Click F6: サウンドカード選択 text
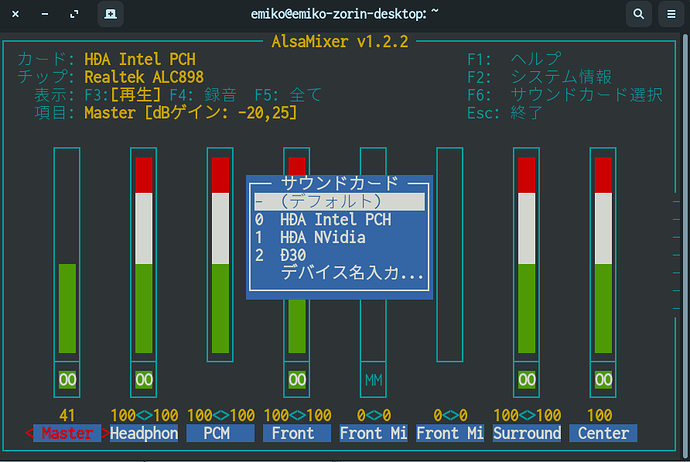Viewport: 690px width, 462px height. coord(565,95)
